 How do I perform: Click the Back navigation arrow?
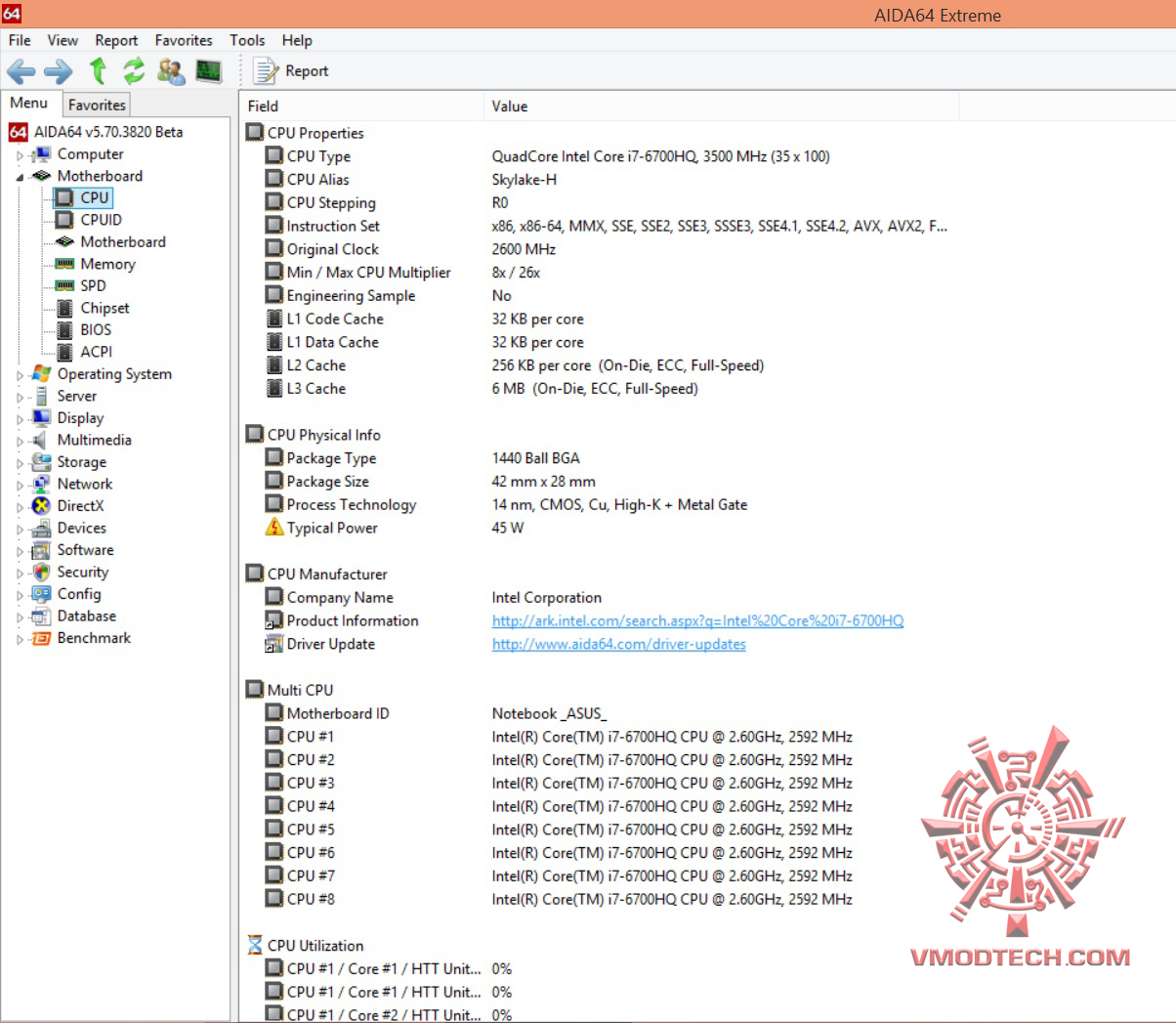click(21, 70)
